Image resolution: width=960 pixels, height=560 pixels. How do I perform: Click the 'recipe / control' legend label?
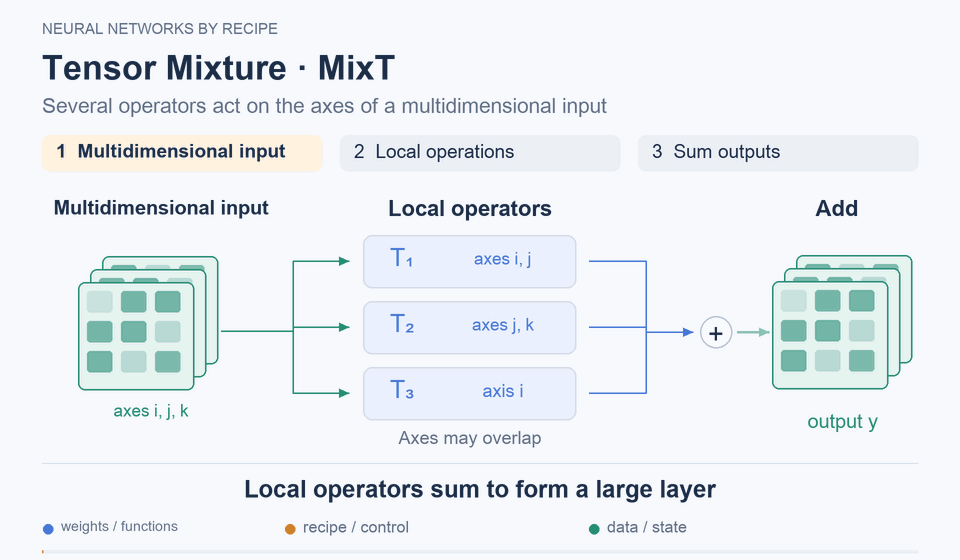click(356, 528)
